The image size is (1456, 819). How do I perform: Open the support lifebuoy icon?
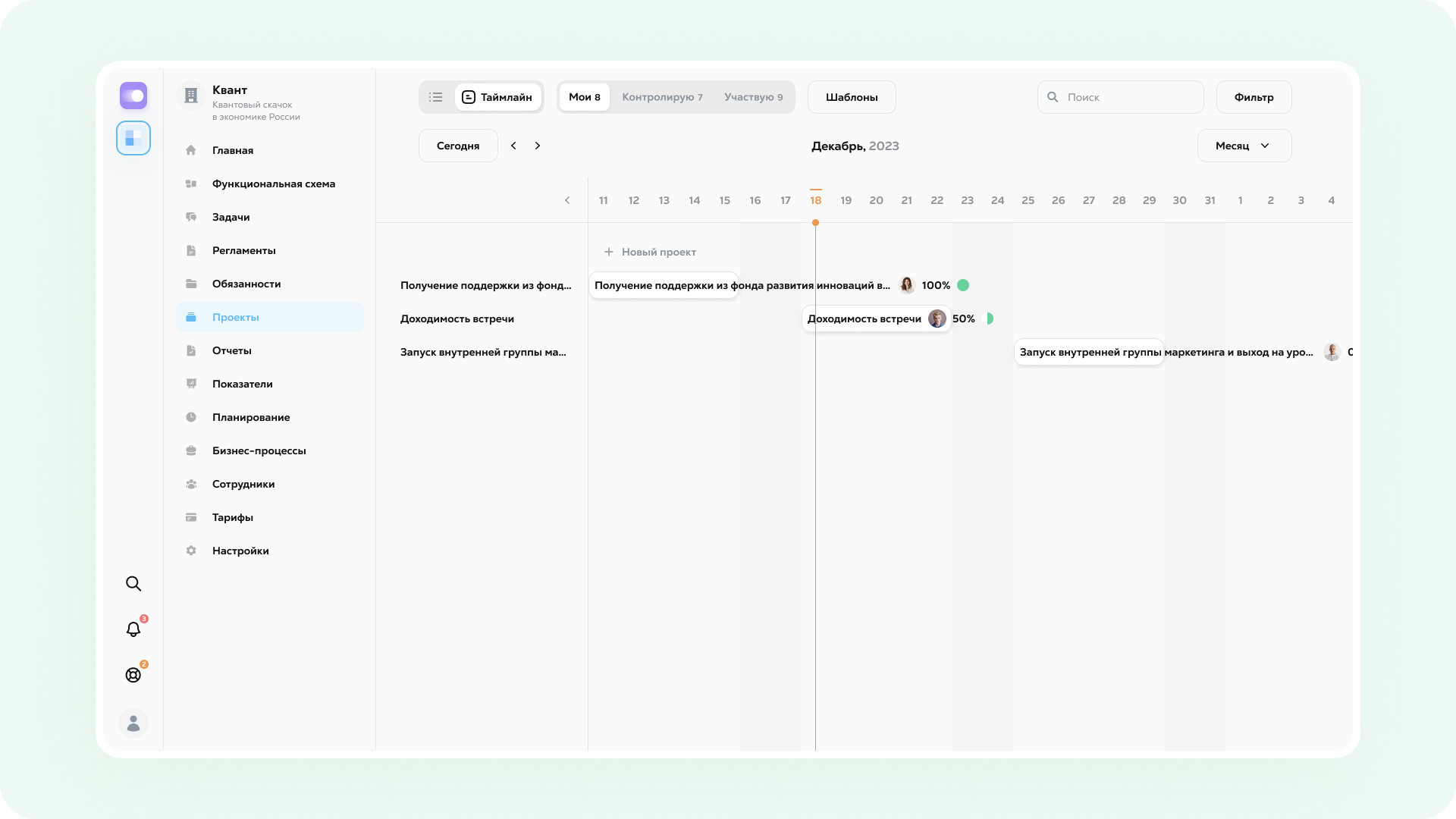click(133, 675)
